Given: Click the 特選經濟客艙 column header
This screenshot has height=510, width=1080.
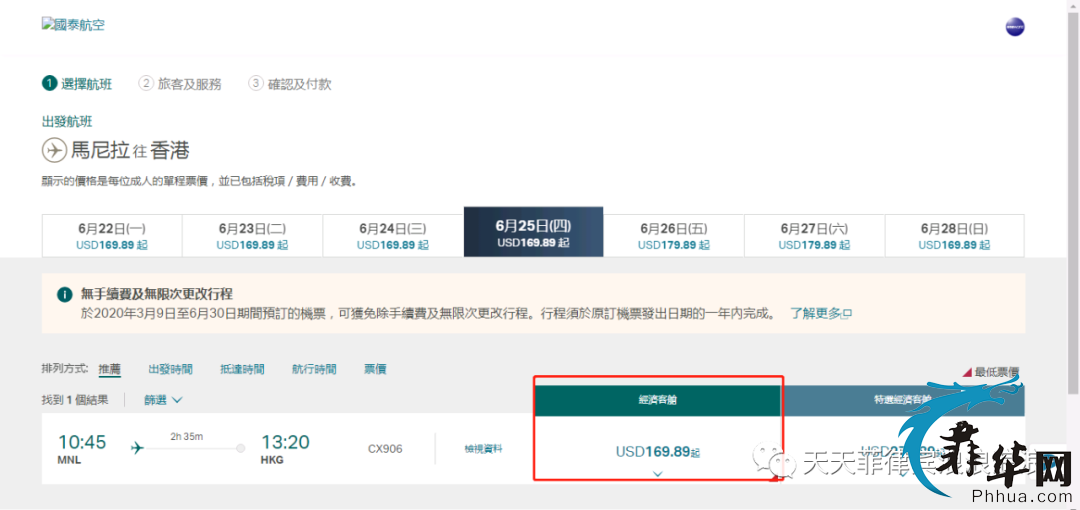Looking at the screenshot, I should coord(903,400).
